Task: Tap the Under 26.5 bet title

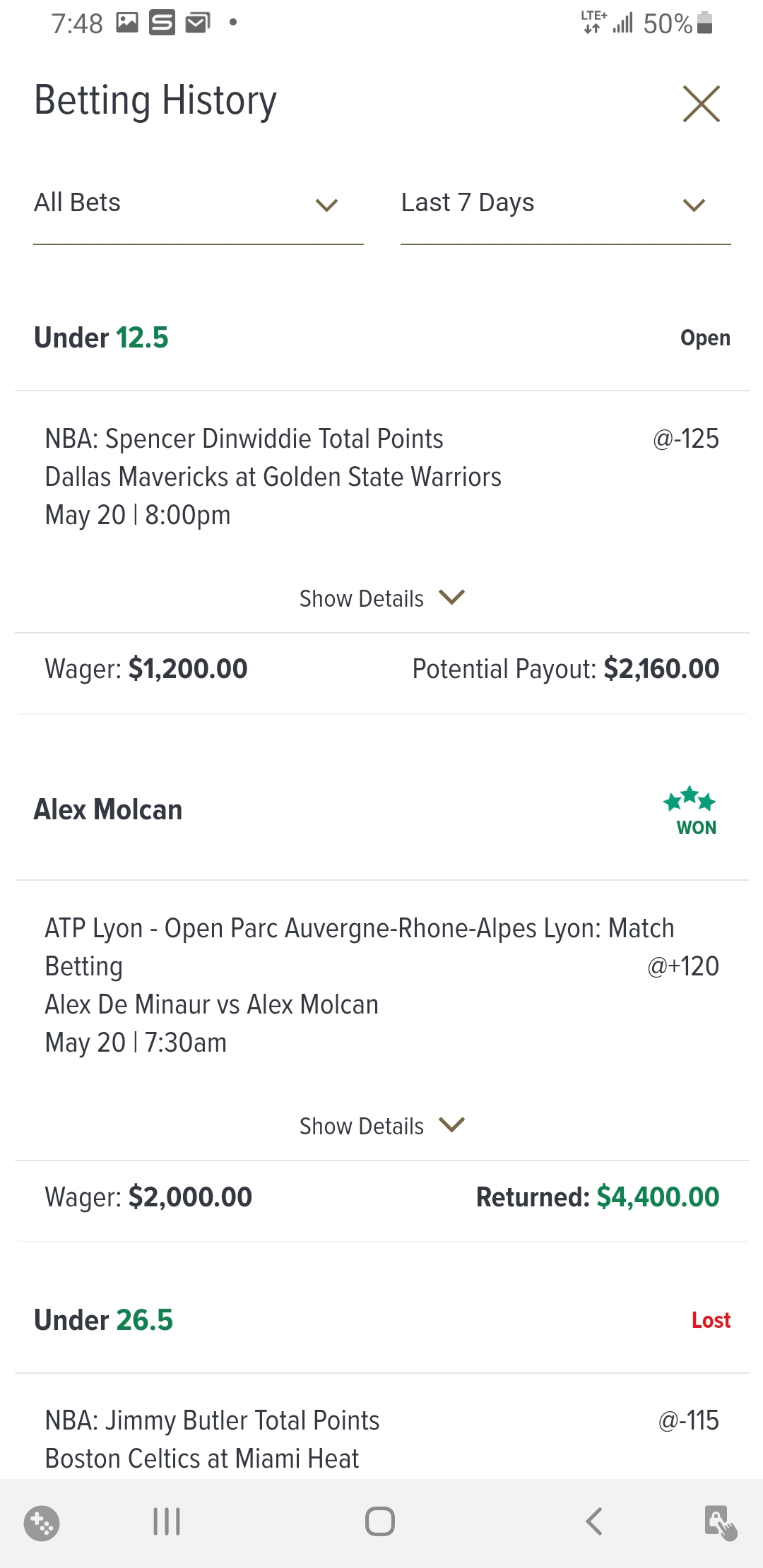Action: tap(104, 1320)
